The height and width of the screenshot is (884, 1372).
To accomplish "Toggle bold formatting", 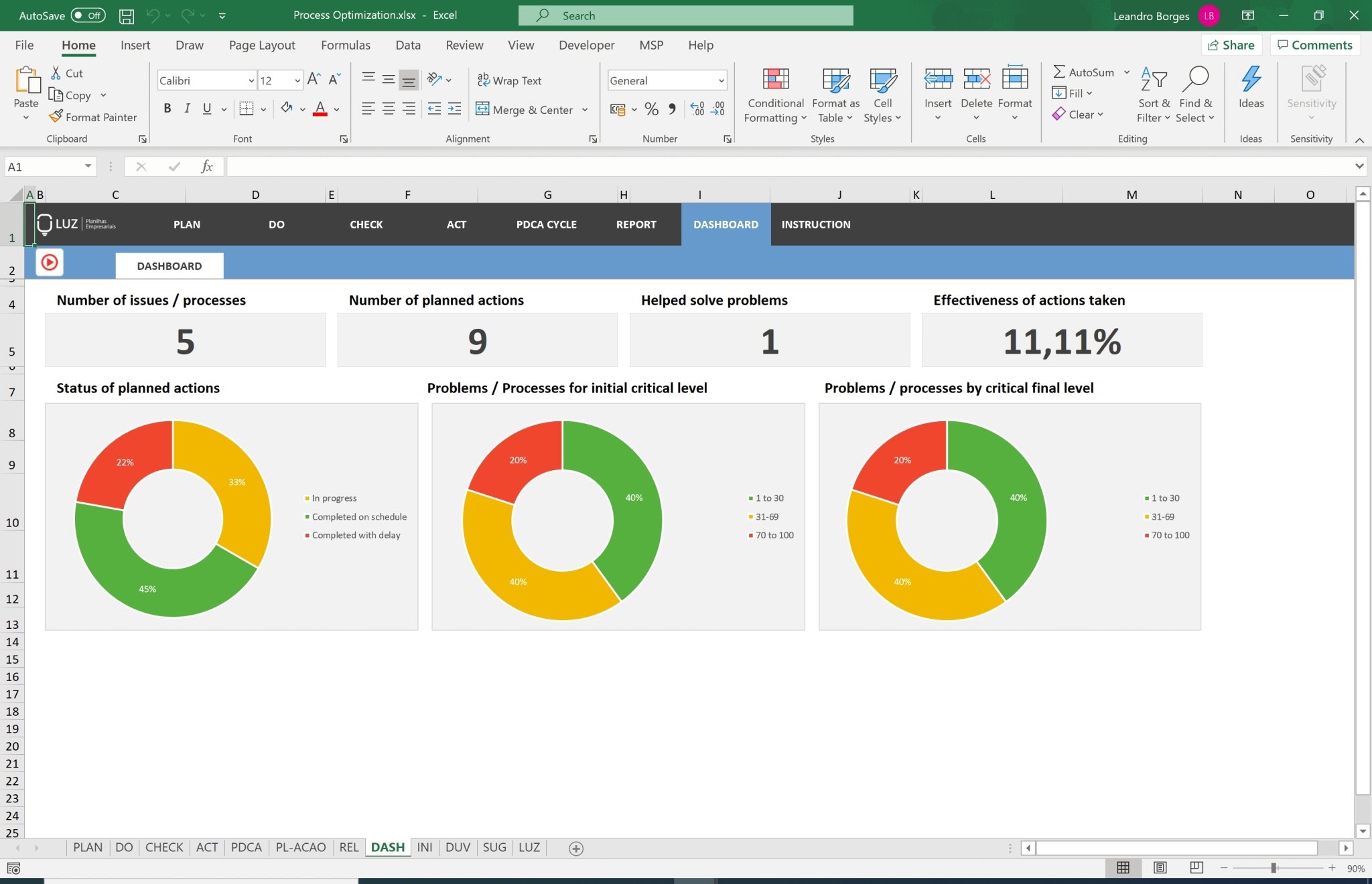I will pos(167,108).
